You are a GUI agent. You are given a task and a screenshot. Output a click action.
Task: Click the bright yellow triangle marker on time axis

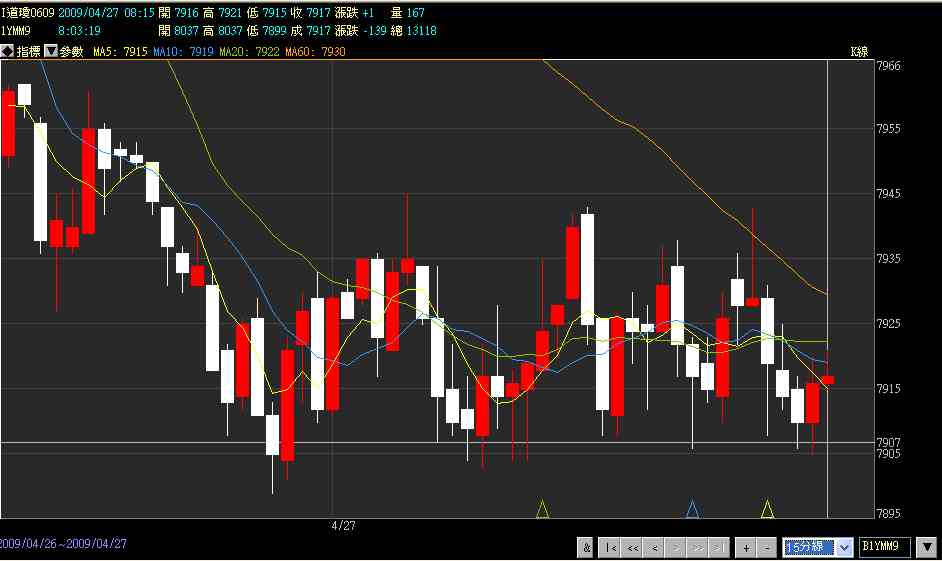point(767,509)
